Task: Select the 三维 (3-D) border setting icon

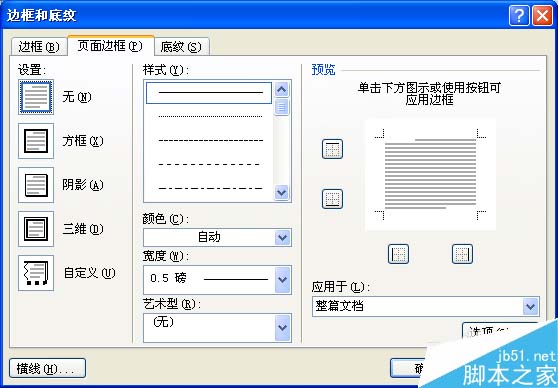Action: 36,229
